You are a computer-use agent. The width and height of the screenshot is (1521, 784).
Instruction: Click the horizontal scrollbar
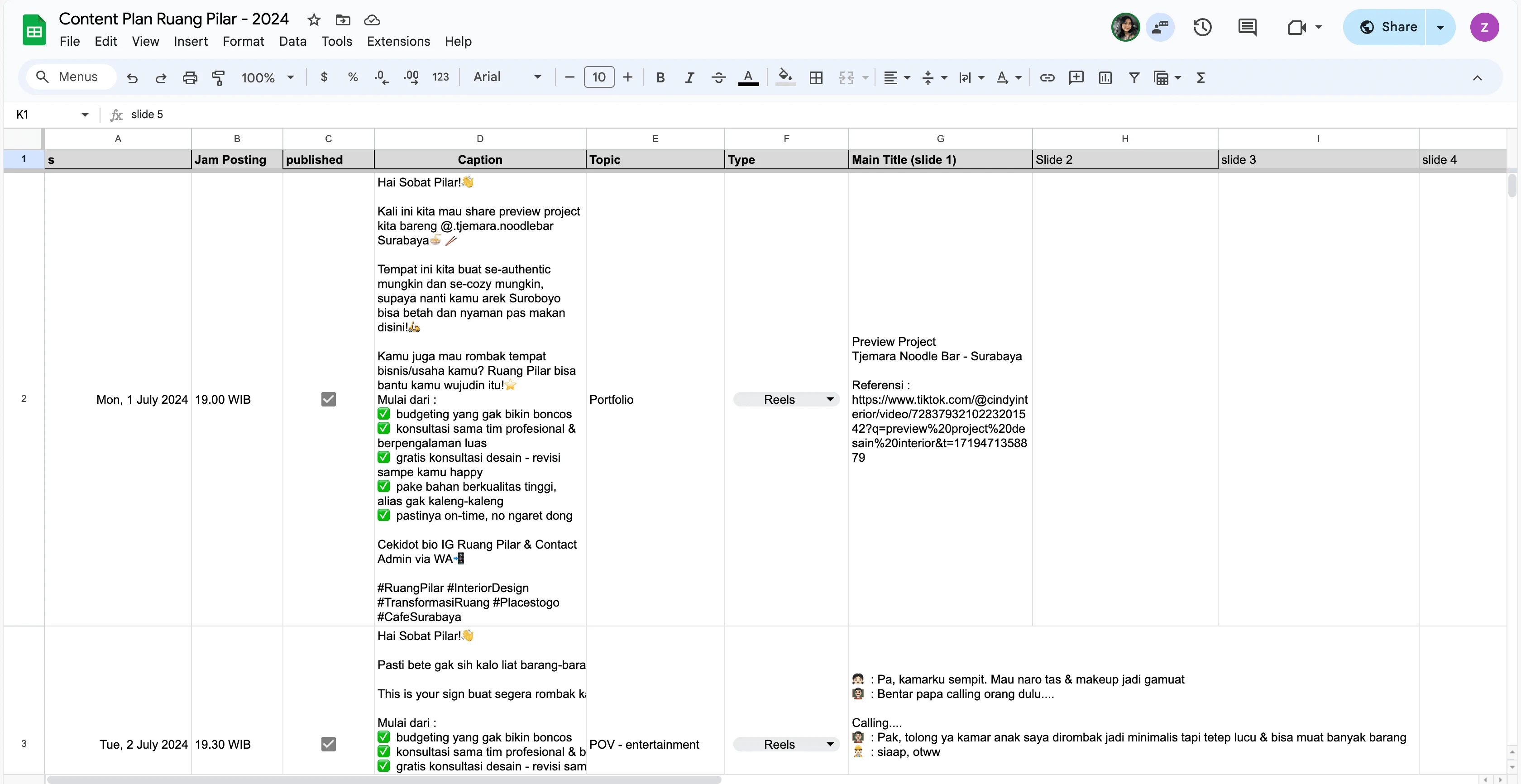point(384,779)
